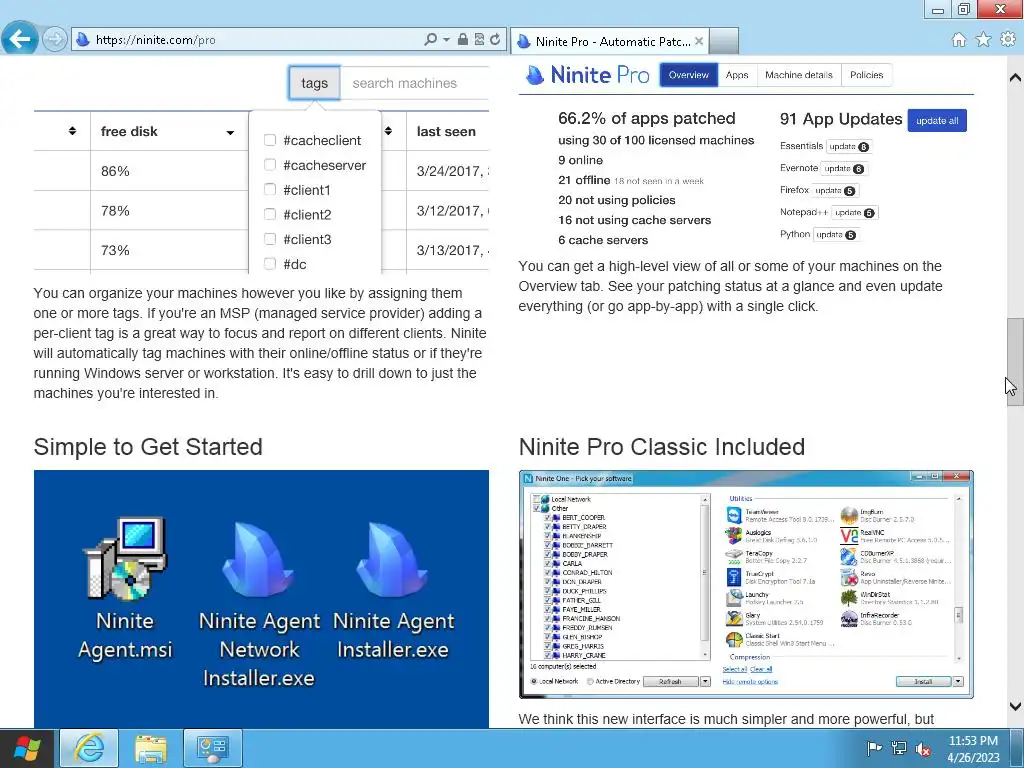Click the muted volume tray icon
Viewport: 1024px width, 768px height.
tap(923, 748)
